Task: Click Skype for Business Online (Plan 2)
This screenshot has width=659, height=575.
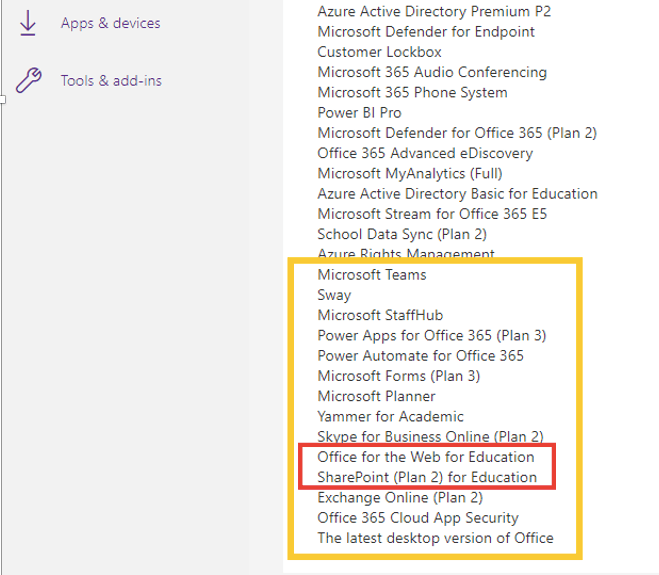Action: click(430, 437)
